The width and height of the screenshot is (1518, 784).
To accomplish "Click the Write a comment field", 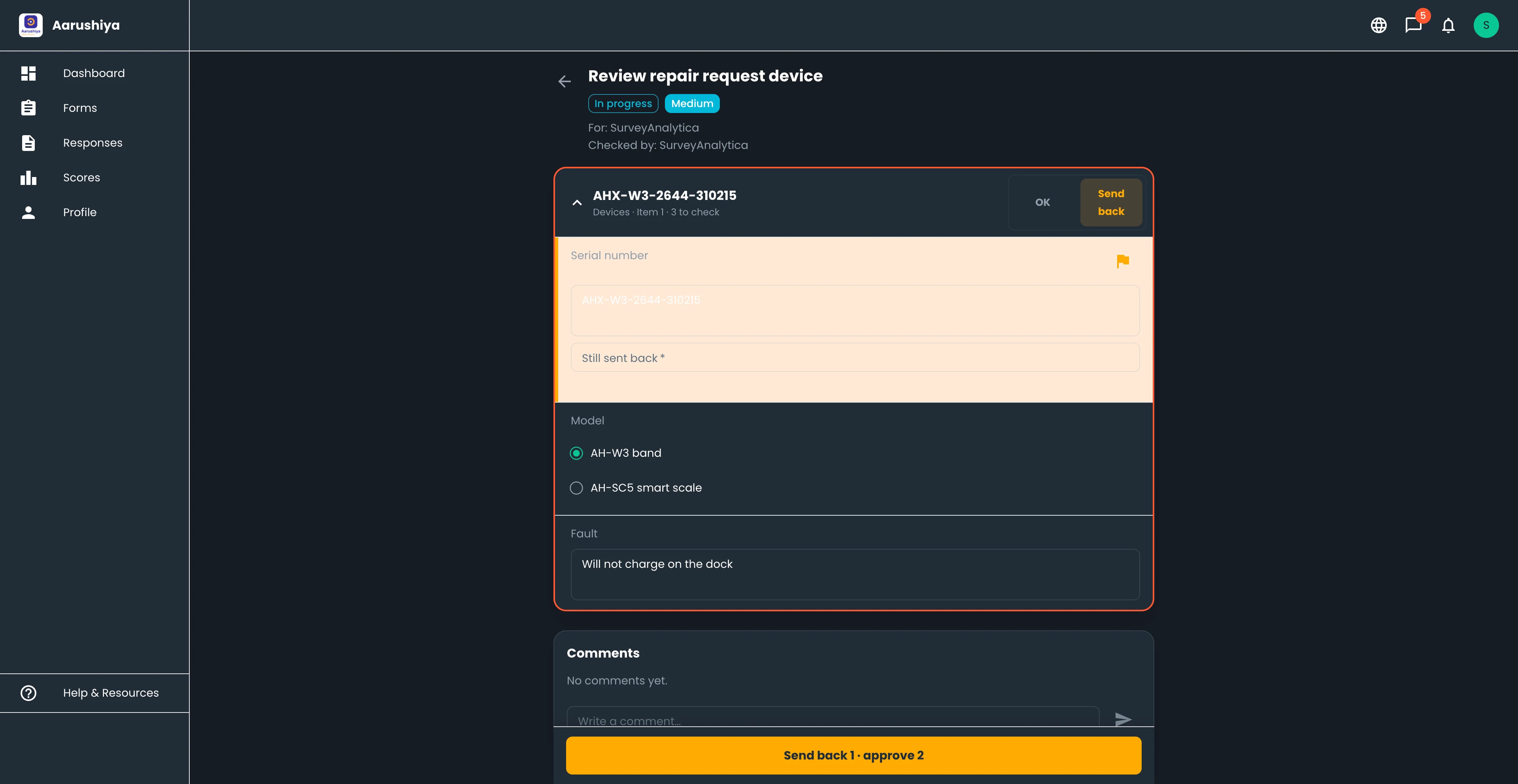I will (833, 717).
